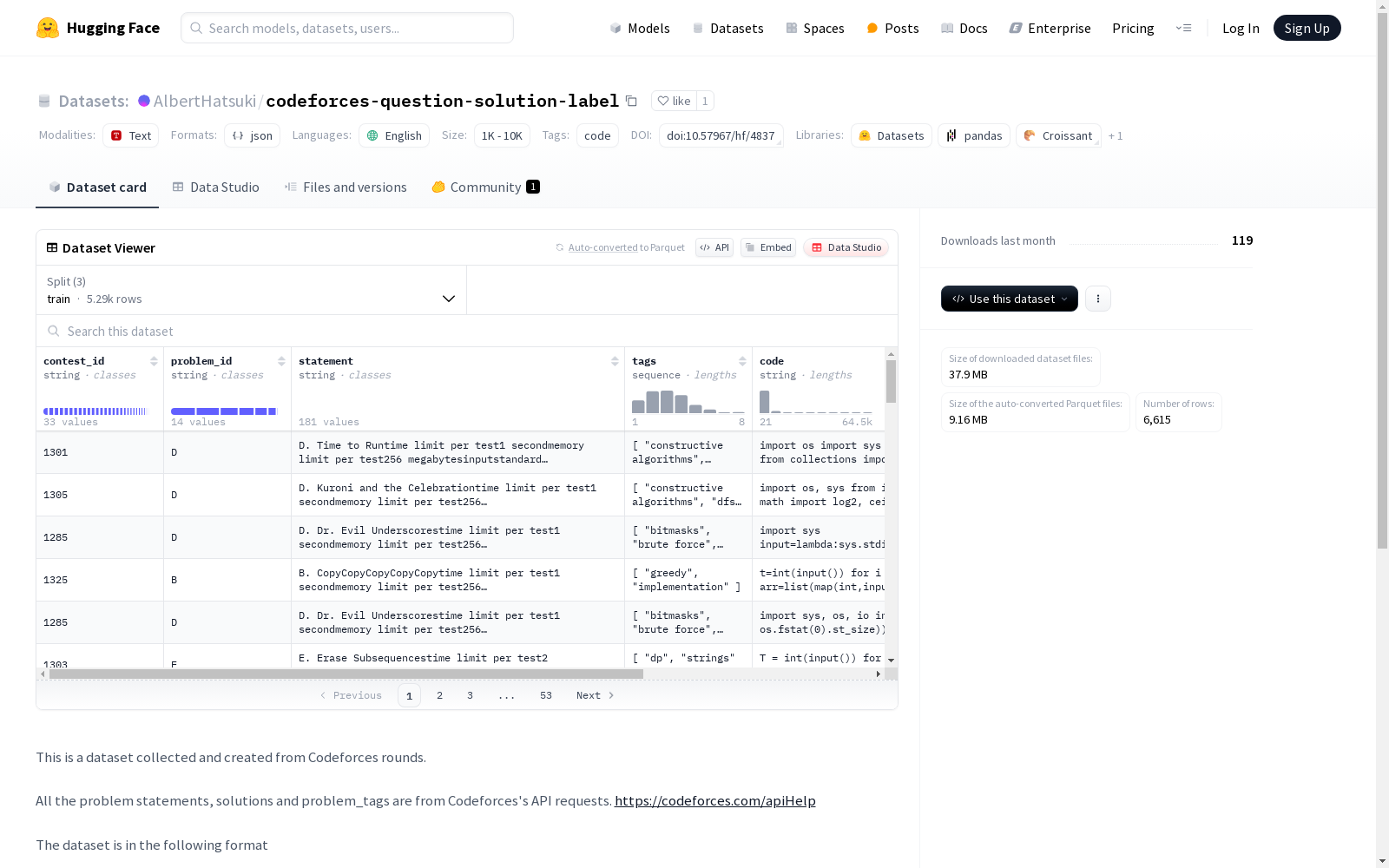Open the pandas library tag

tap(974, 135)
